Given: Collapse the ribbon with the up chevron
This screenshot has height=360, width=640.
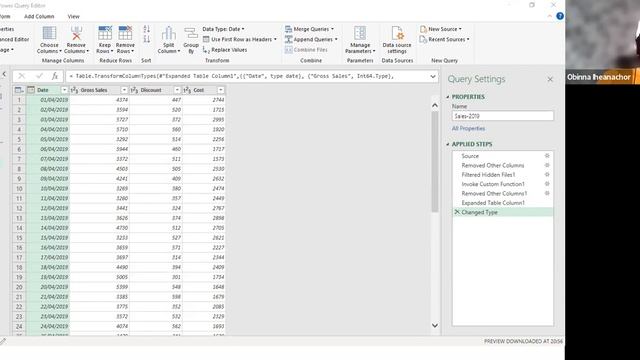Looking at the screenshot, I should pyautogui.click(x=549, y=16).
